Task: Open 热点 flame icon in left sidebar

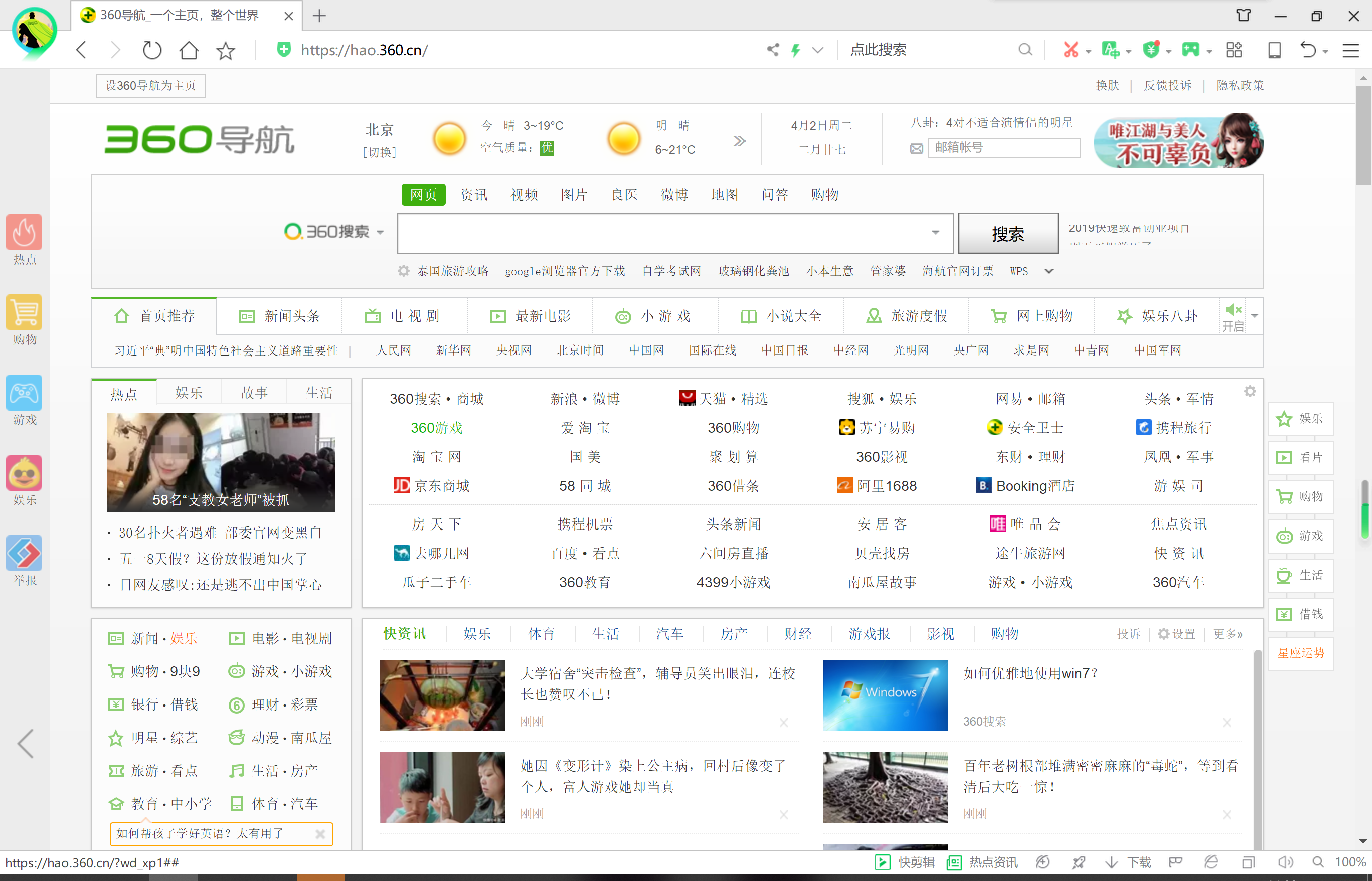Action: [24, 232]
